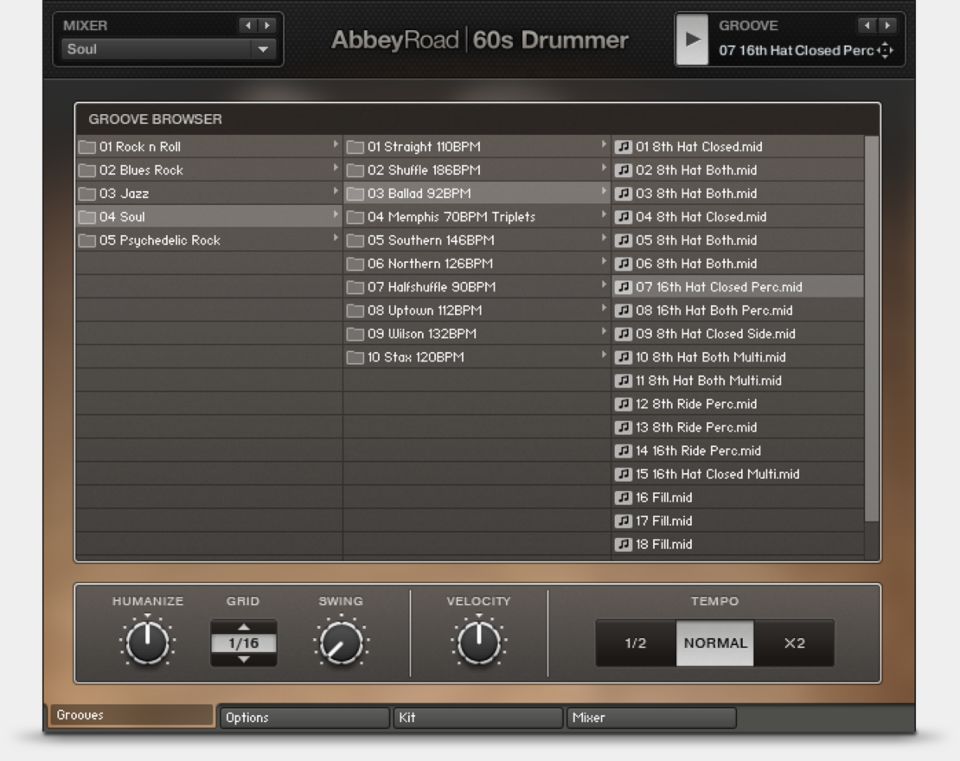Play the selected groove preview
960x761 pixels.
691,40
